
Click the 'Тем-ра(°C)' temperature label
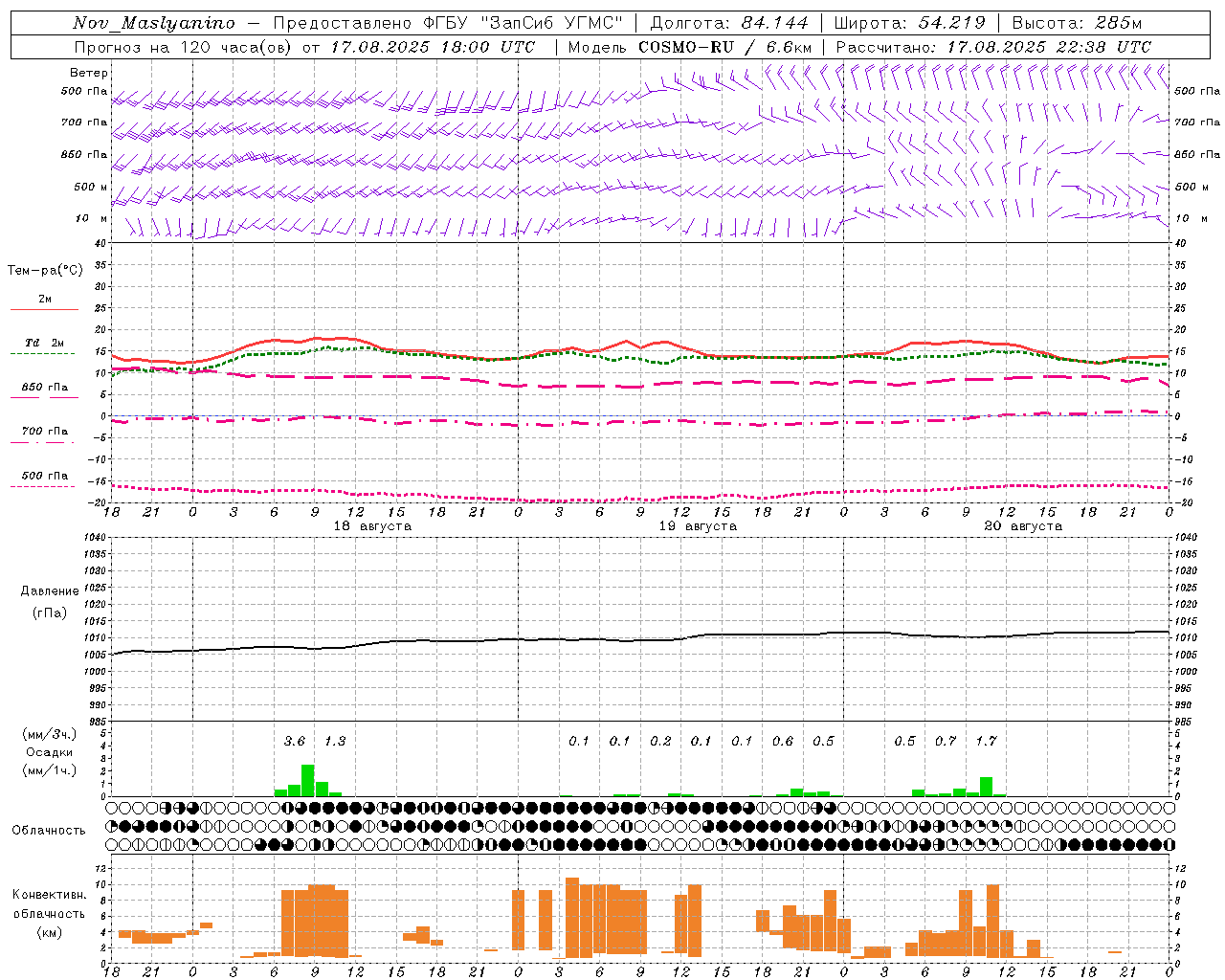pyautogui.click(x=45, y=271)
